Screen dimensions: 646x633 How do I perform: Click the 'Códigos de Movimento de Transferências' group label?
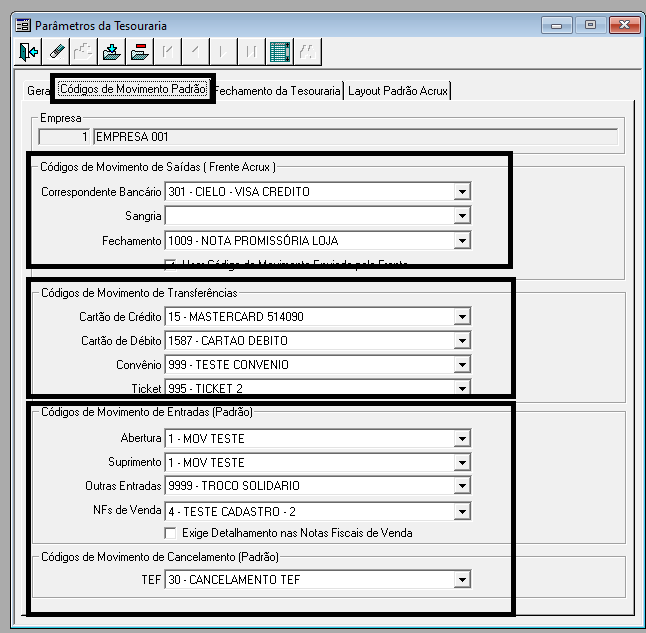pyautogui.click(x=139, y=293)
